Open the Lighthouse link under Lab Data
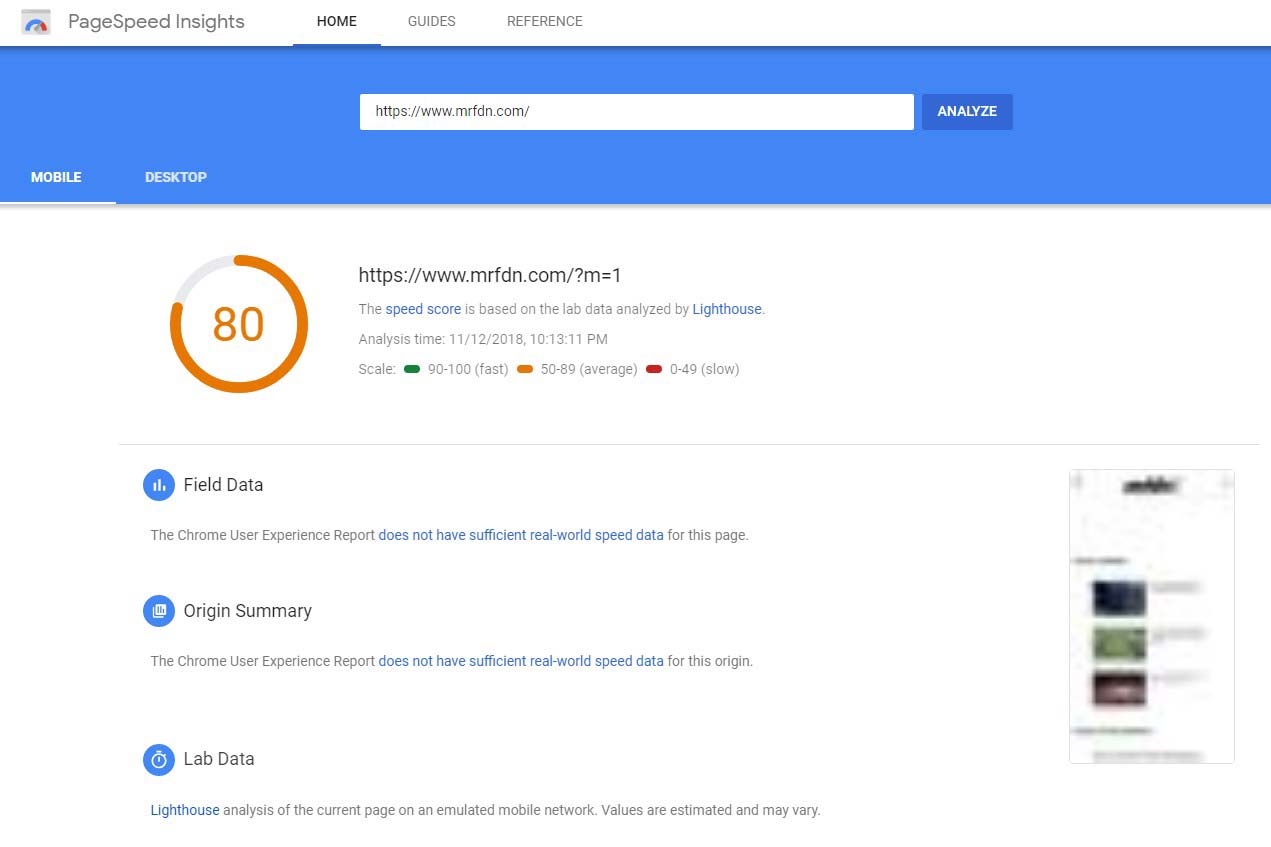1271x847 pixels. click(185, 810)
